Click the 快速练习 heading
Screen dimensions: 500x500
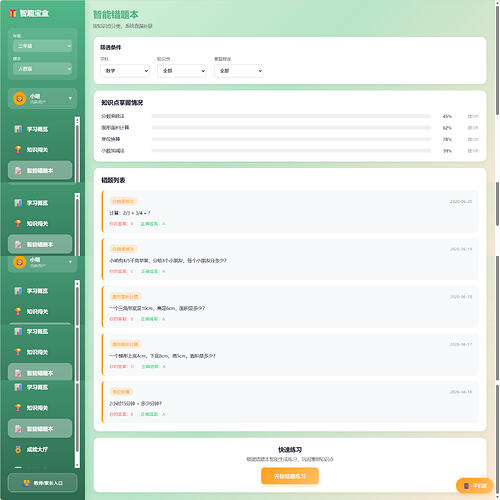[290, 450]
